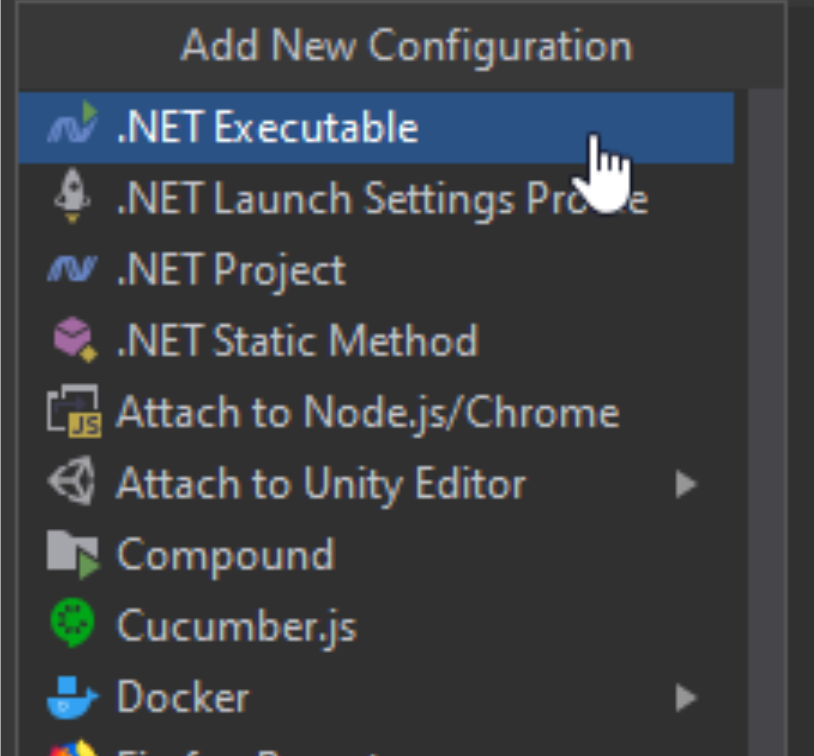Click the rocket icon for Launch Settings Profile
This screenshot has width=814, height=756.
pyautogui.click(x=72, y=195)
